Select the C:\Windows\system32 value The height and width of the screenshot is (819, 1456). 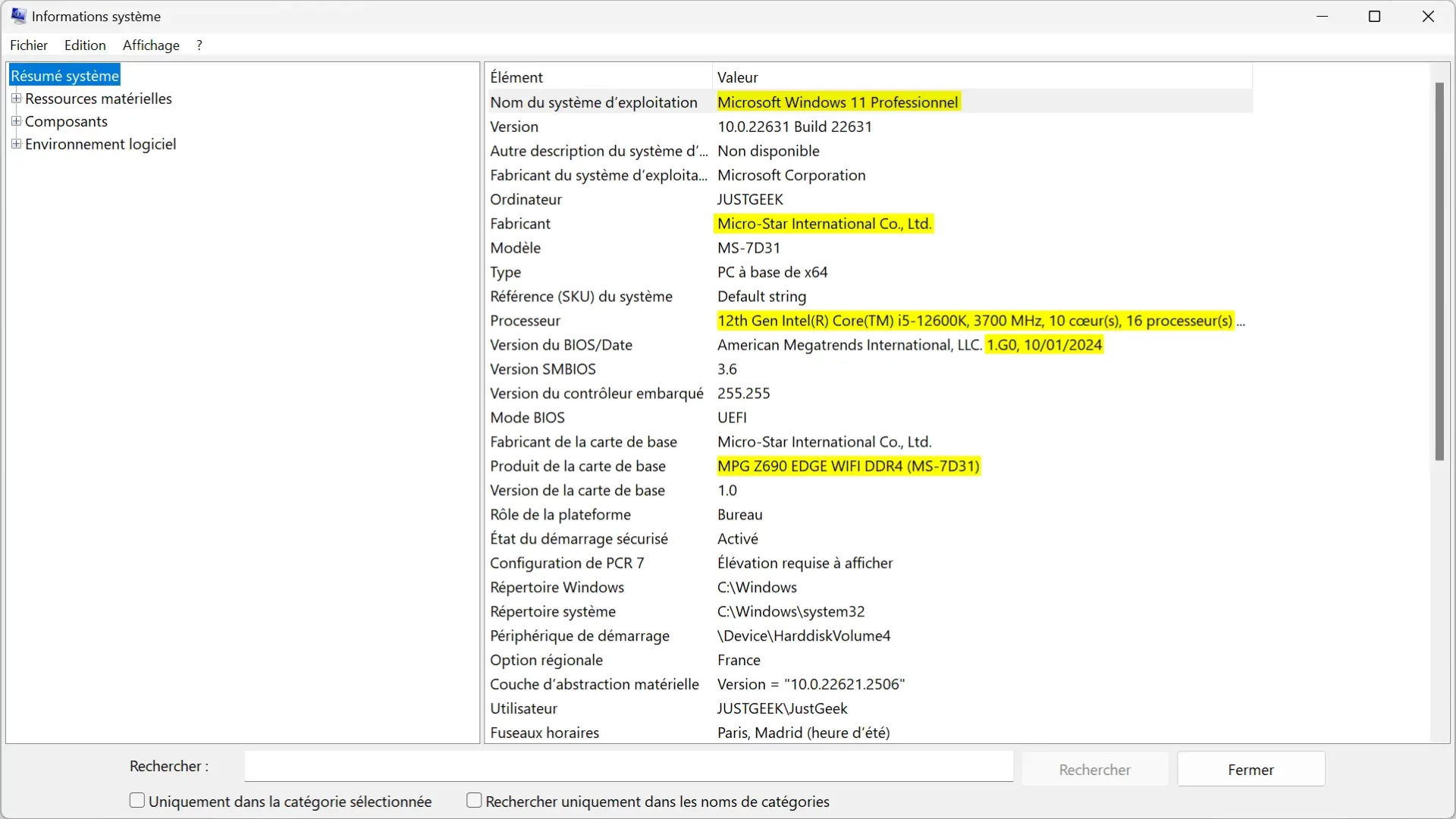[x=791, y=612]
